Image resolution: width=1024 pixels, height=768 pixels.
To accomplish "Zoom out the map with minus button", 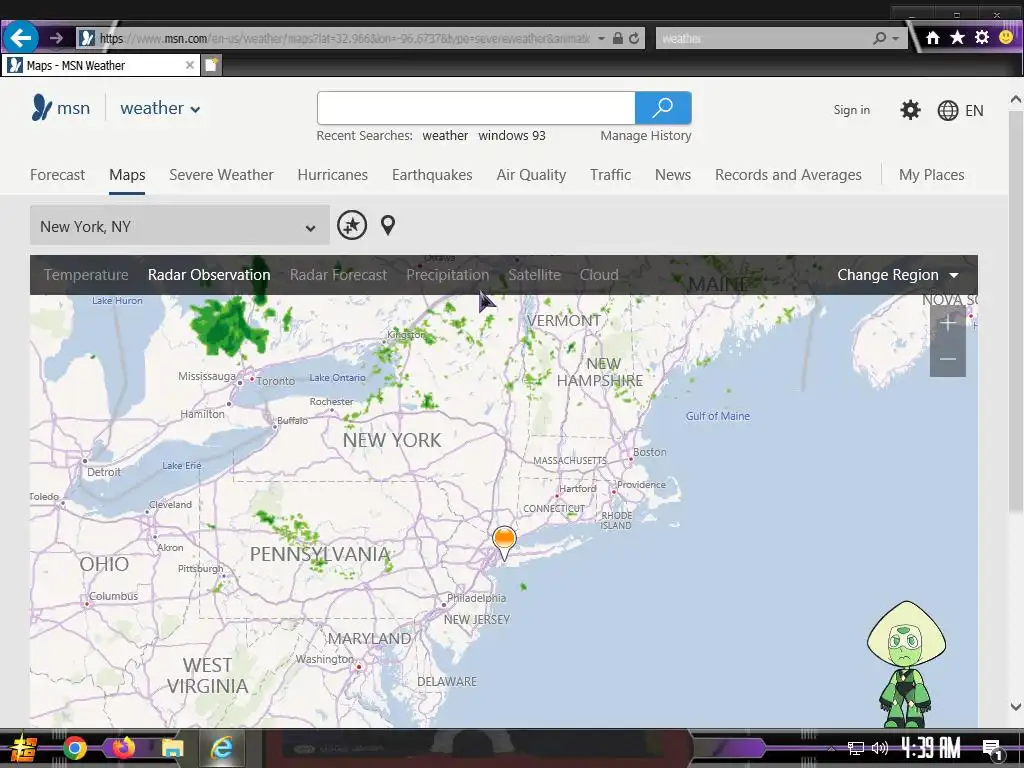I will pos(948,359).
